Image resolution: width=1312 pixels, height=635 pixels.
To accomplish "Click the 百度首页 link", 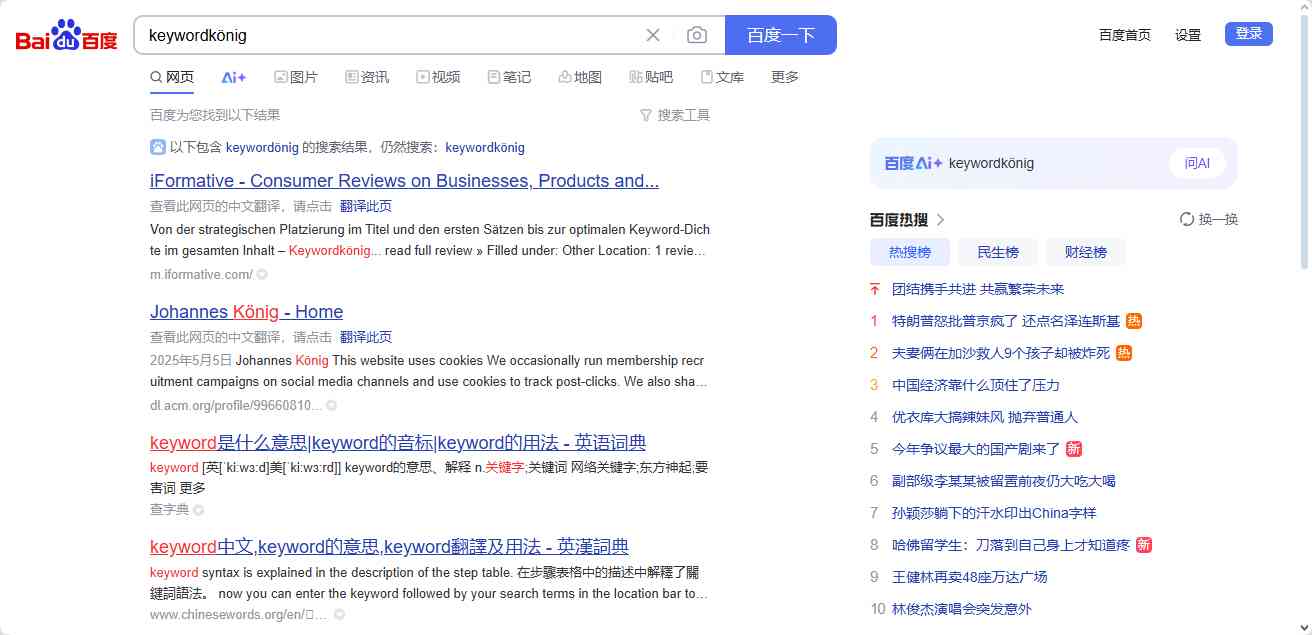I will point(1125,35).
